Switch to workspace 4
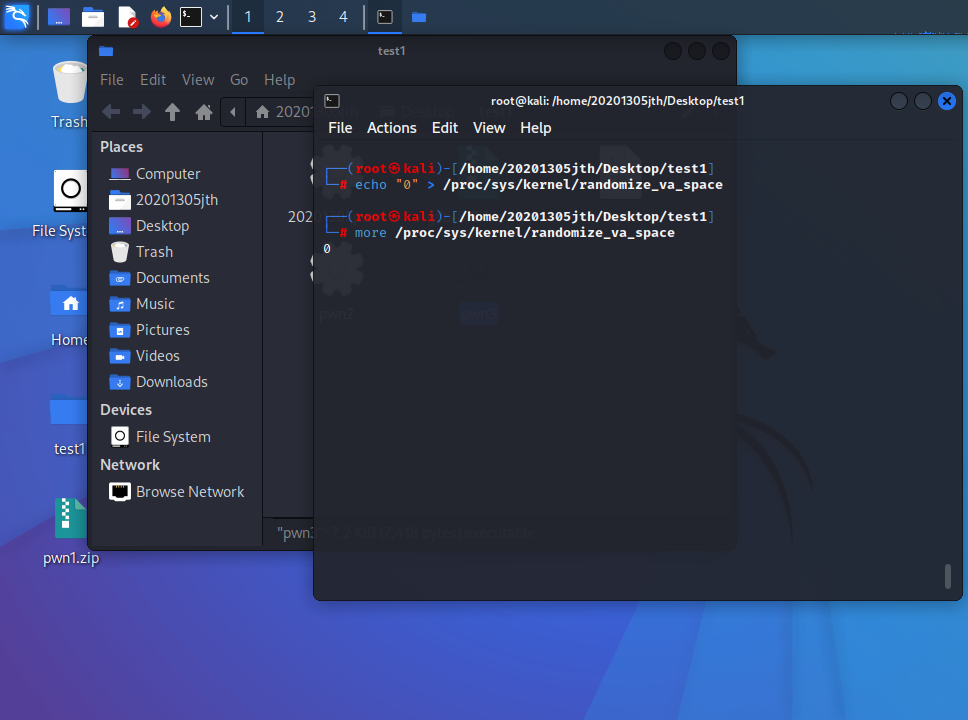 pyautogui.click(x=343, y=17)
